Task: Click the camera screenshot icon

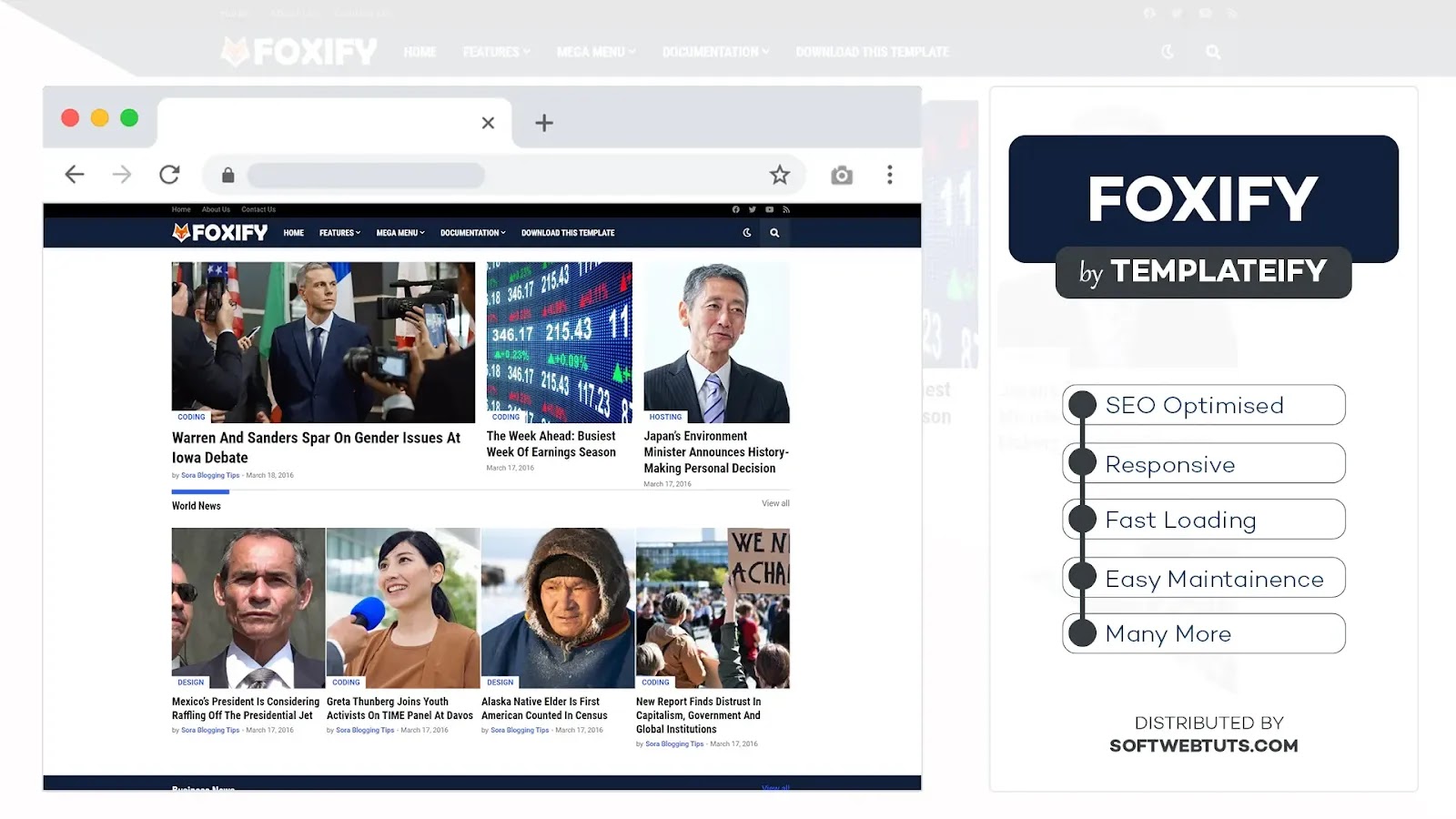Action: click(842, 175)
